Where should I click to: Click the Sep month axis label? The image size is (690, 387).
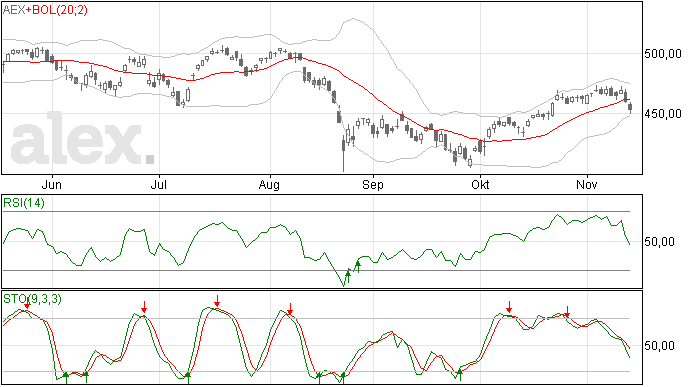pos(373,185)
